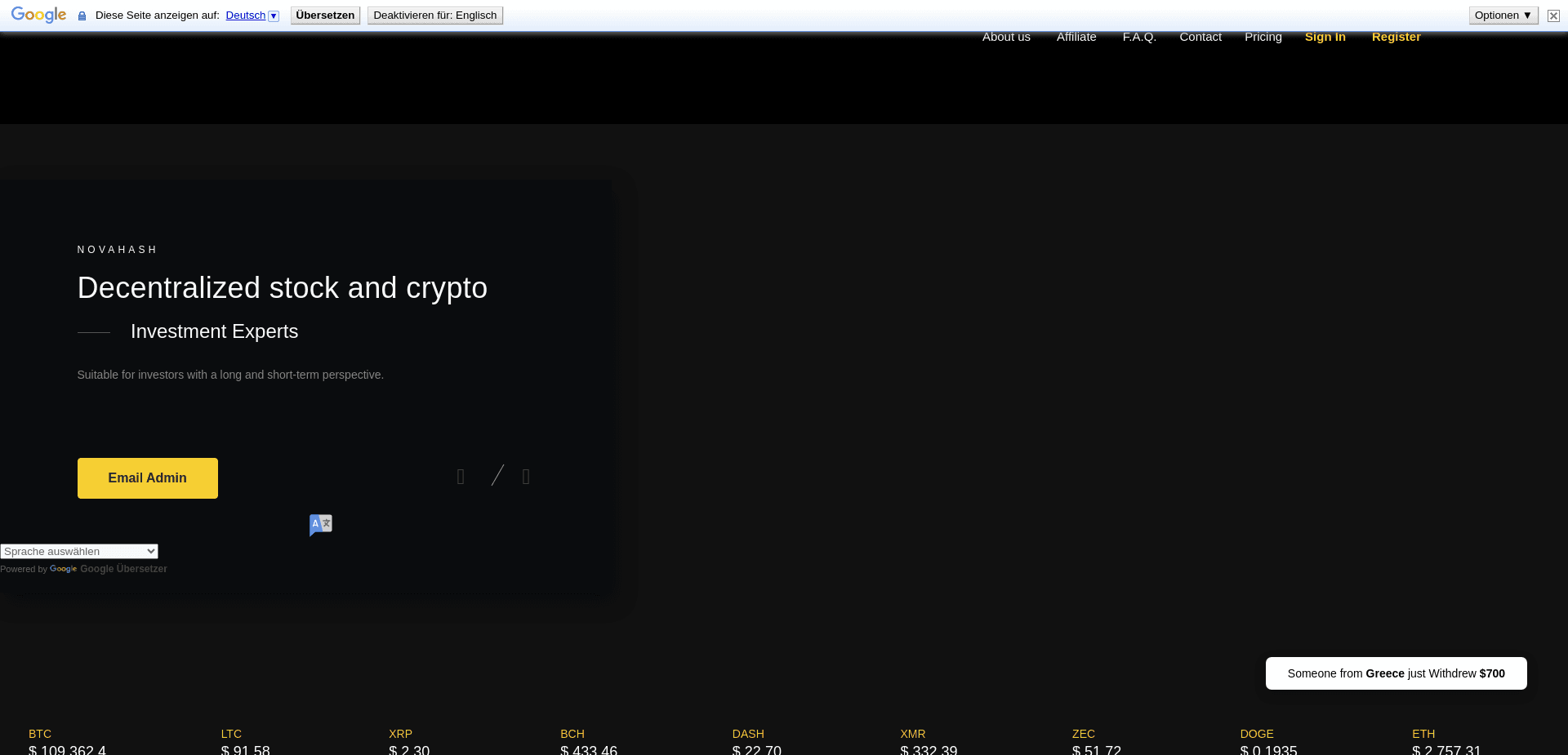Click the Contact navigation item
Viewport: 1568px width, 755px height.
[1200, 36]
